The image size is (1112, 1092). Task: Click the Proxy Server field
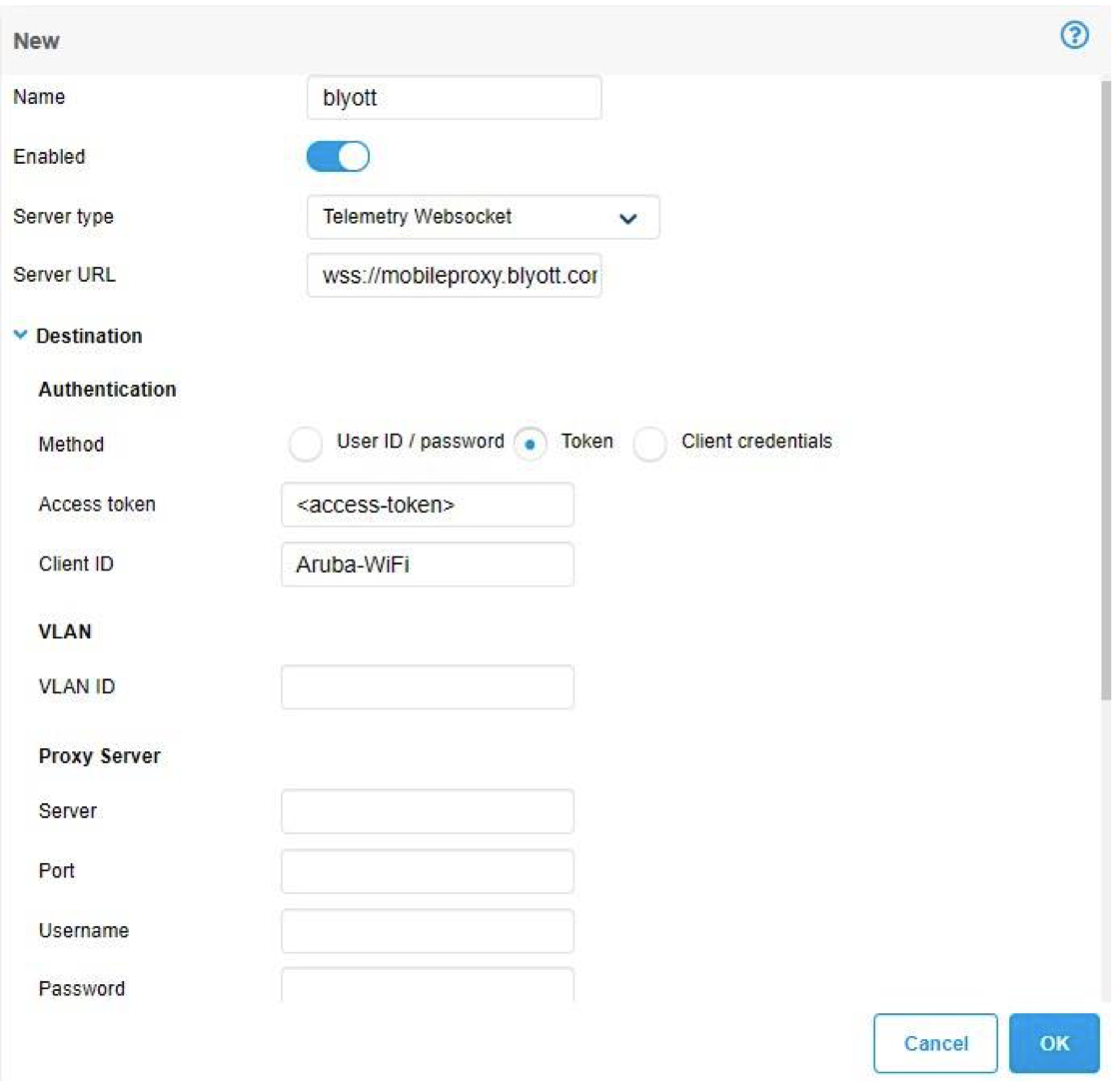428,811
